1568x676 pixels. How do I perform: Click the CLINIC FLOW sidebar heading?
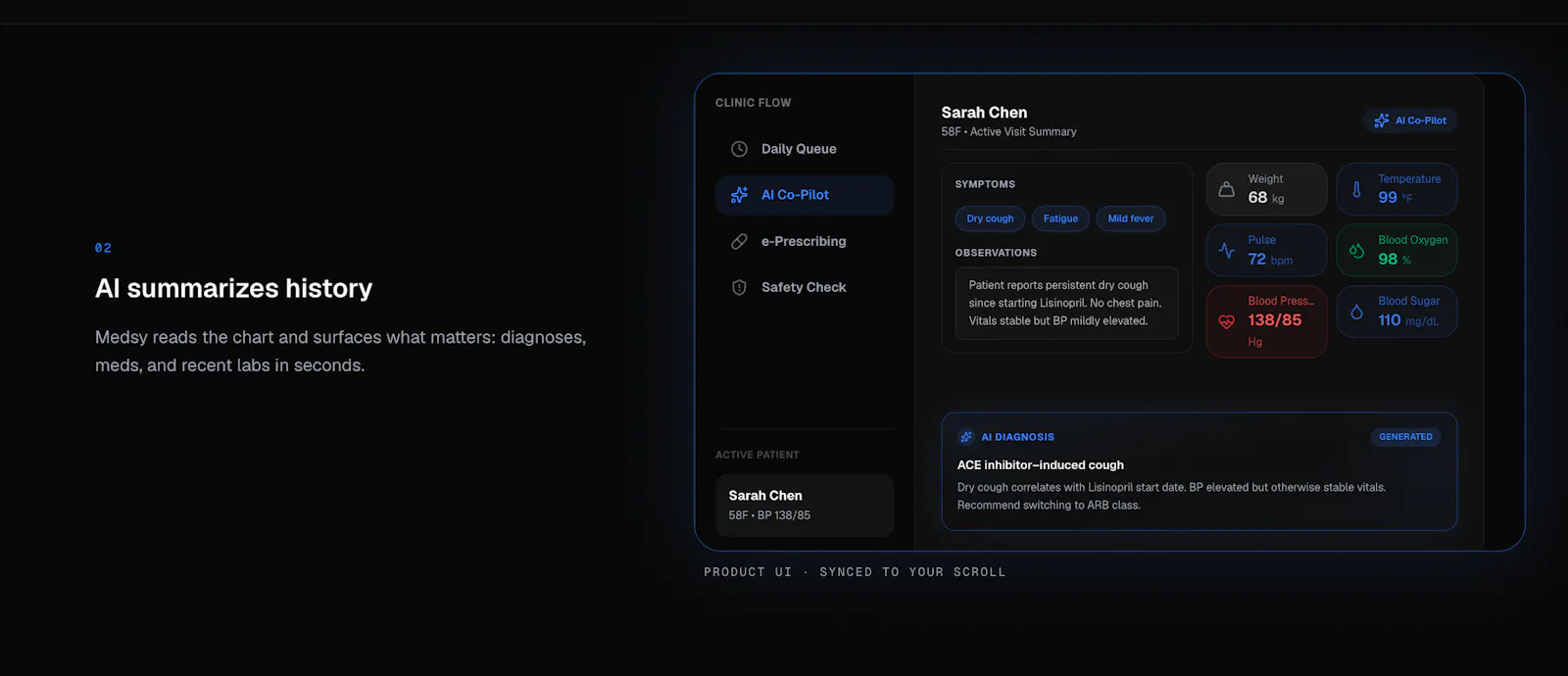[753, 103]
